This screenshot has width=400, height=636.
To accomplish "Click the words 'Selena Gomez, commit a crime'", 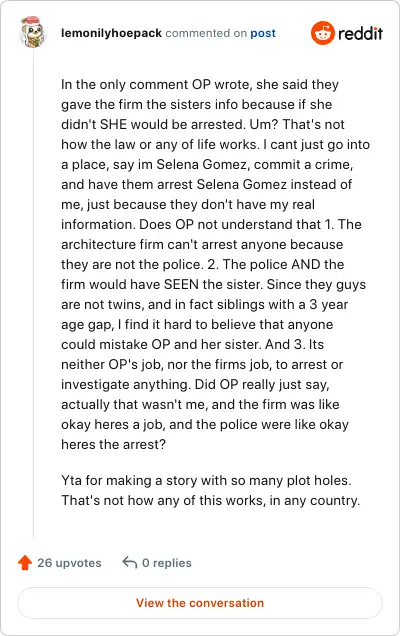I will click(255, 164).
